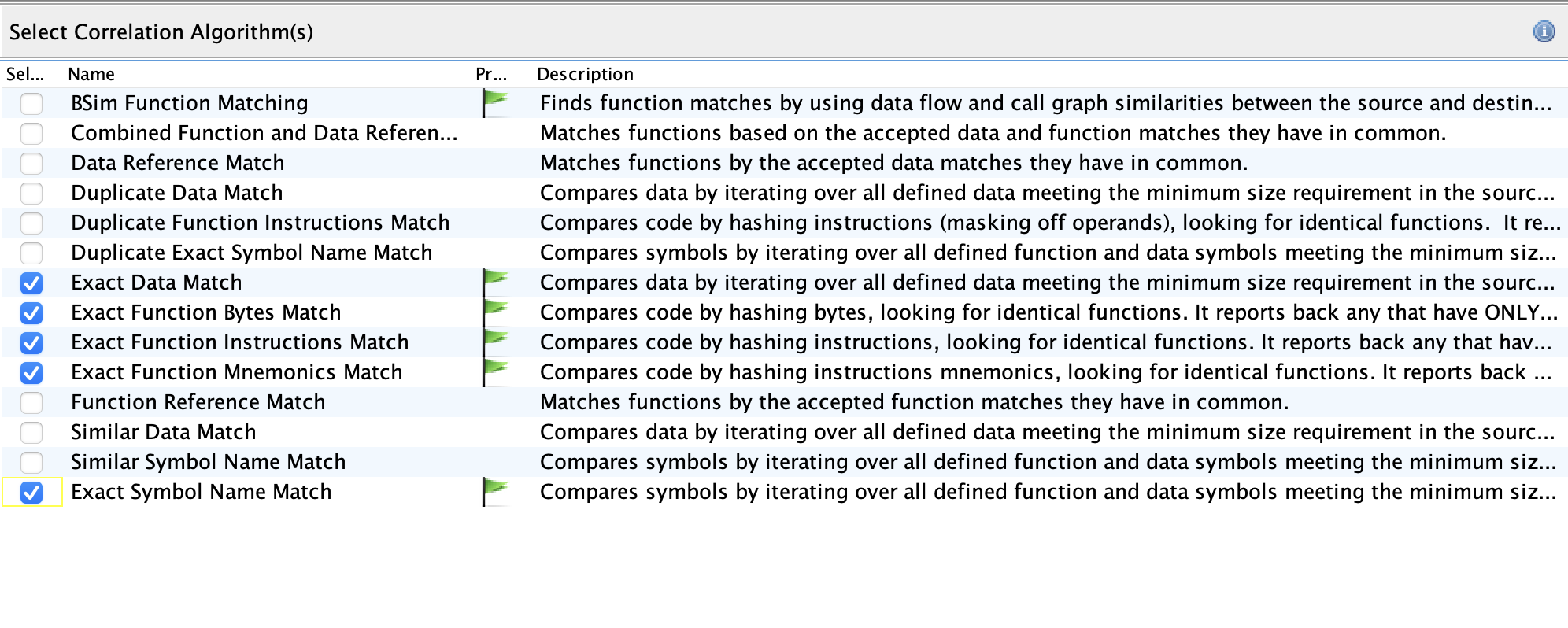Click the Description column header

click(585, 74)
